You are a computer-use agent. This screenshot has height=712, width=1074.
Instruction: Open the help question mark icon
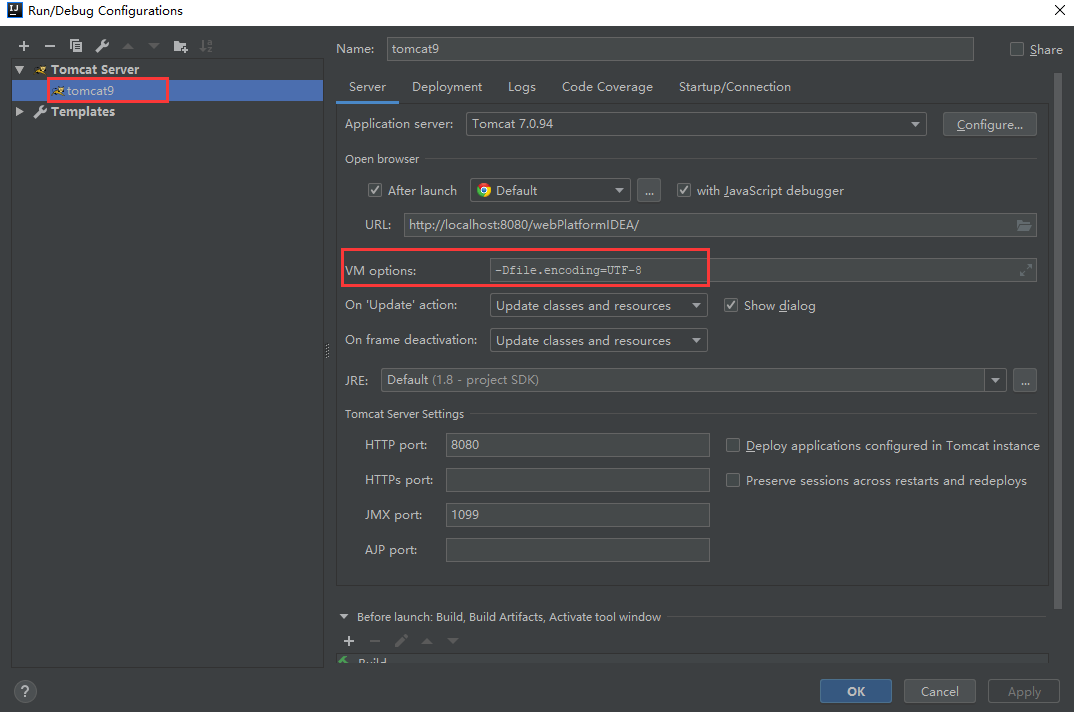pos(25,691)
